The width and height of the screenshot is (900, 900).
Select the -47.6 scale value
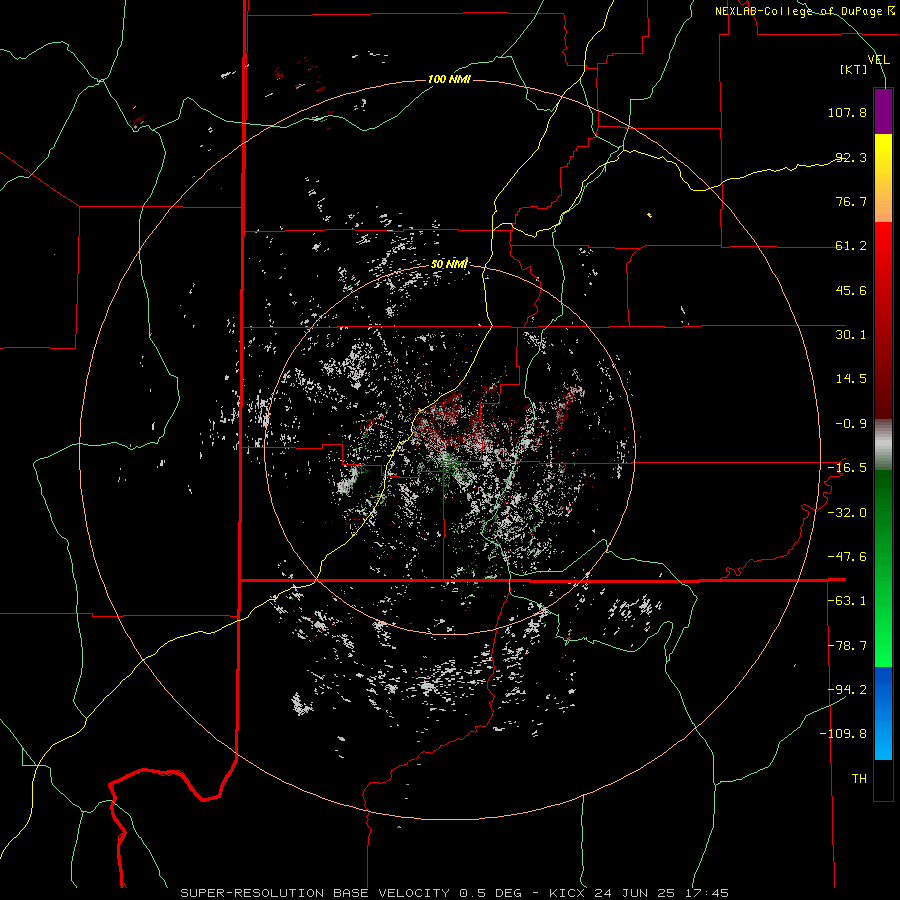point(847,557)
